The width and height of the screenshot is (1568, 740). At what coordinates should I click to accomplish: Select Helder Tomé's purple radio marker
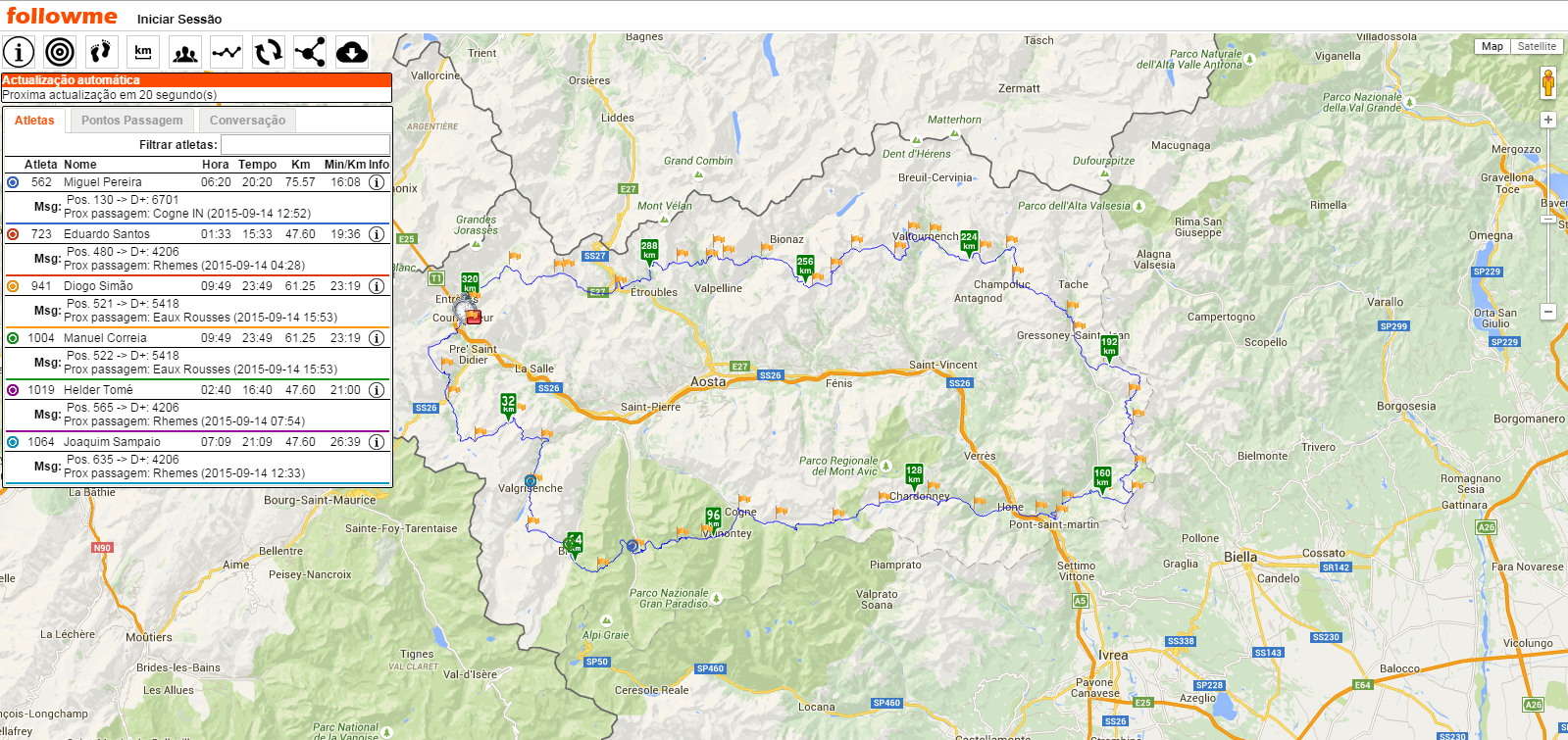(x=13, y=390)
